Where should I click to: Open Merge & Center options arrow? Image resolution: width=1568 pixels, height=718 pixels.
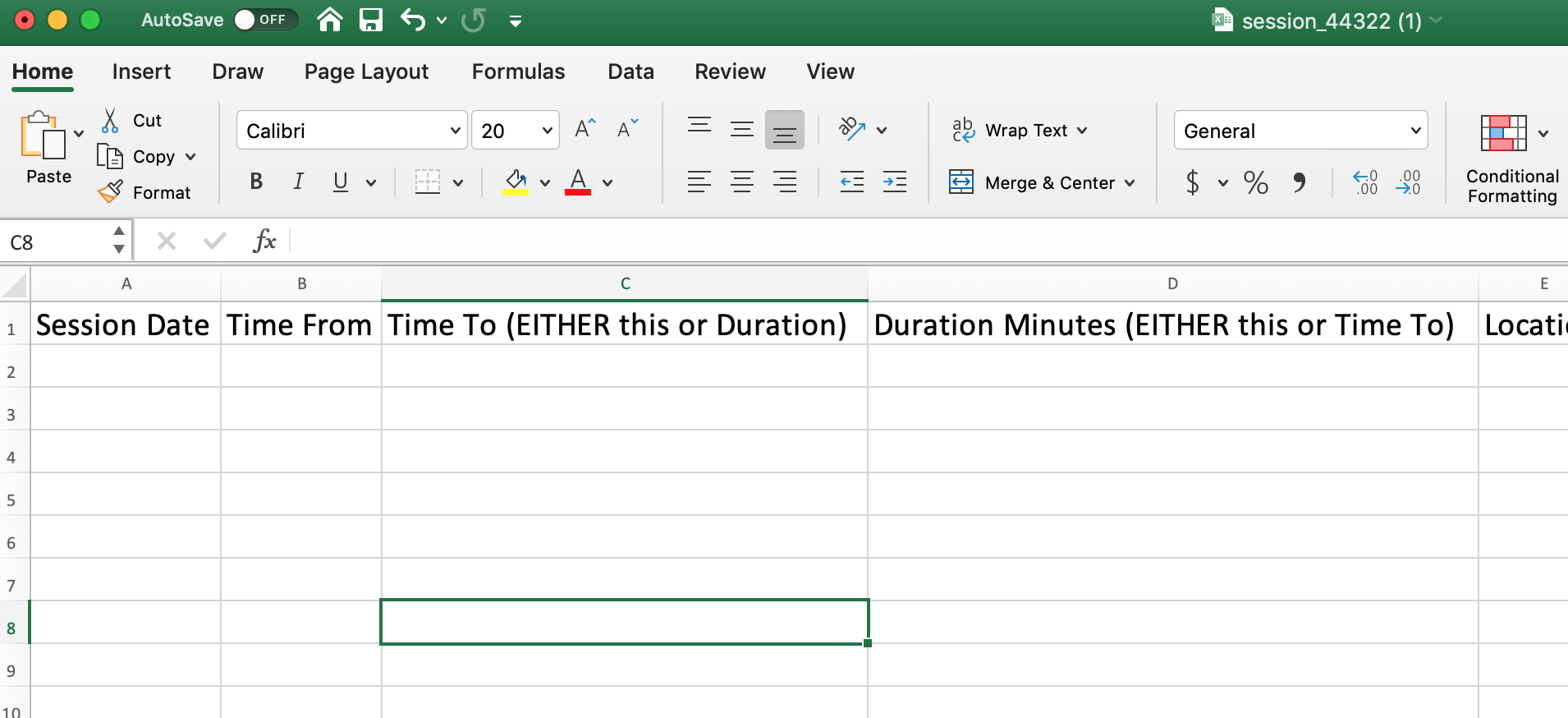[x=1130, y=183]
